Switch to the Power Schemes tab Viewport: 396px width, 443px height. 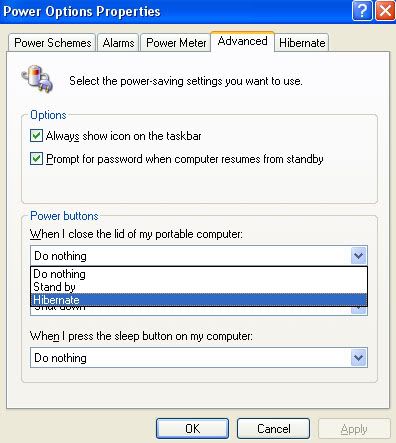tap(52, 43)
